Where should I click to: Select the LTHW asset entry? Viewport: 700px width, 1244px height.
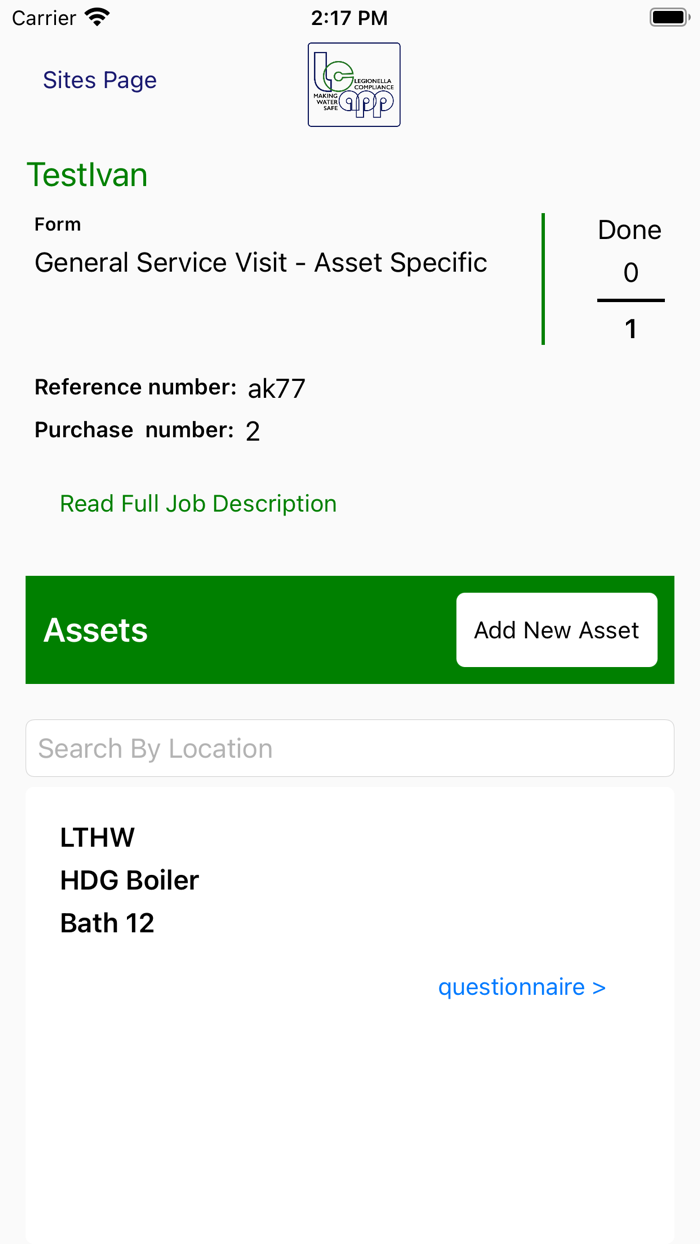(96, 838)
